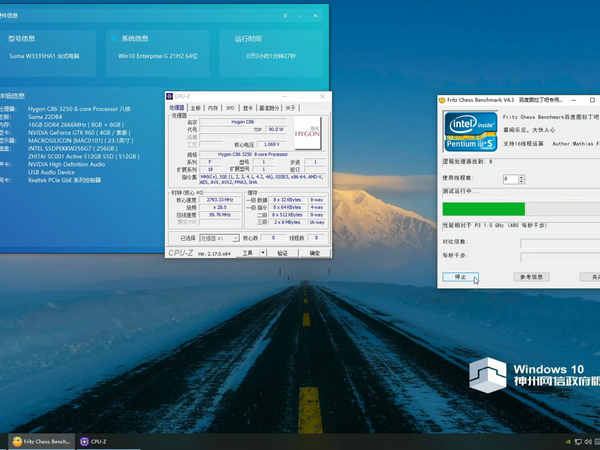Open the 处理器 #1 selection dropdown
The width and height of the screenshot is (600, 450).
point(219,238)
